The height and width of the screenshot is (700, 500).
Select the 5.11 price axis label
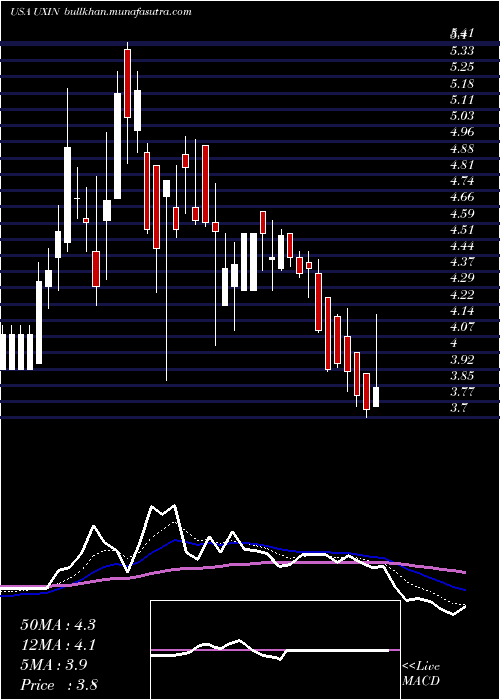point(462,100)
